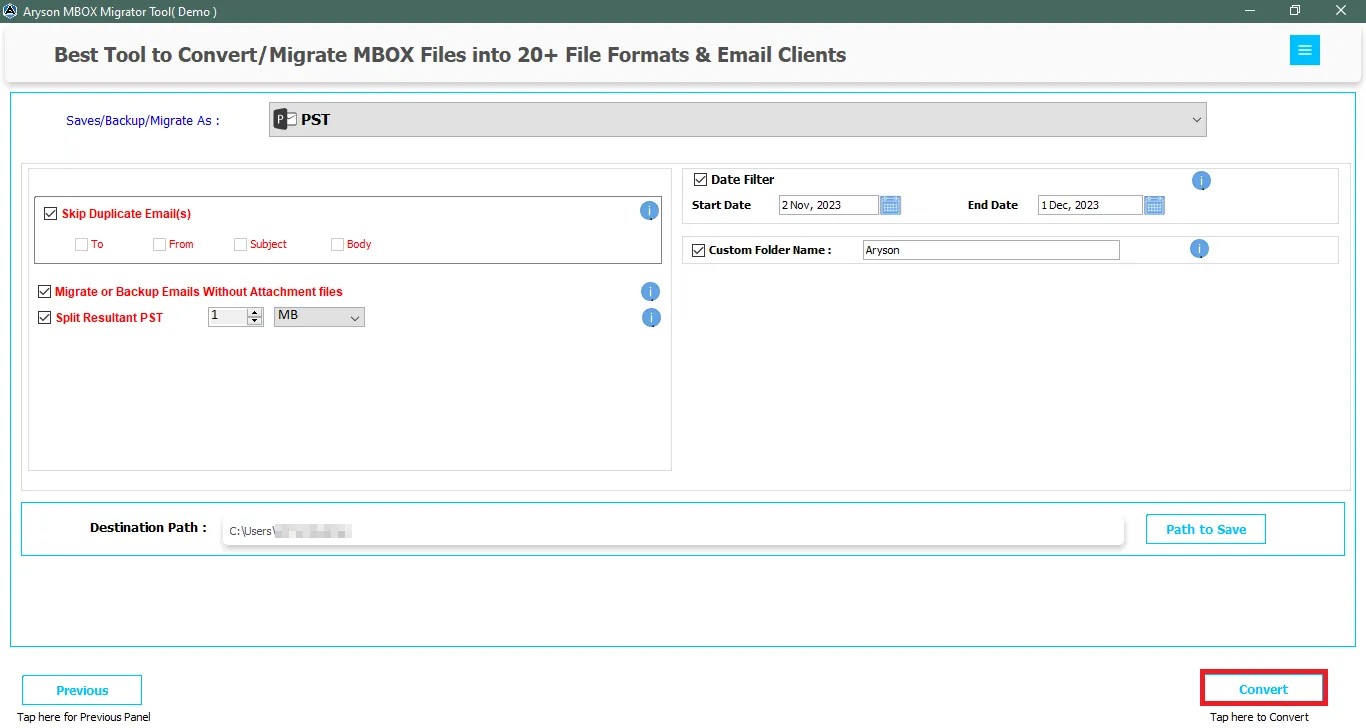Open the End Date calendar picker
The image size is (1366, 728).
click(x=1154, y=205)
